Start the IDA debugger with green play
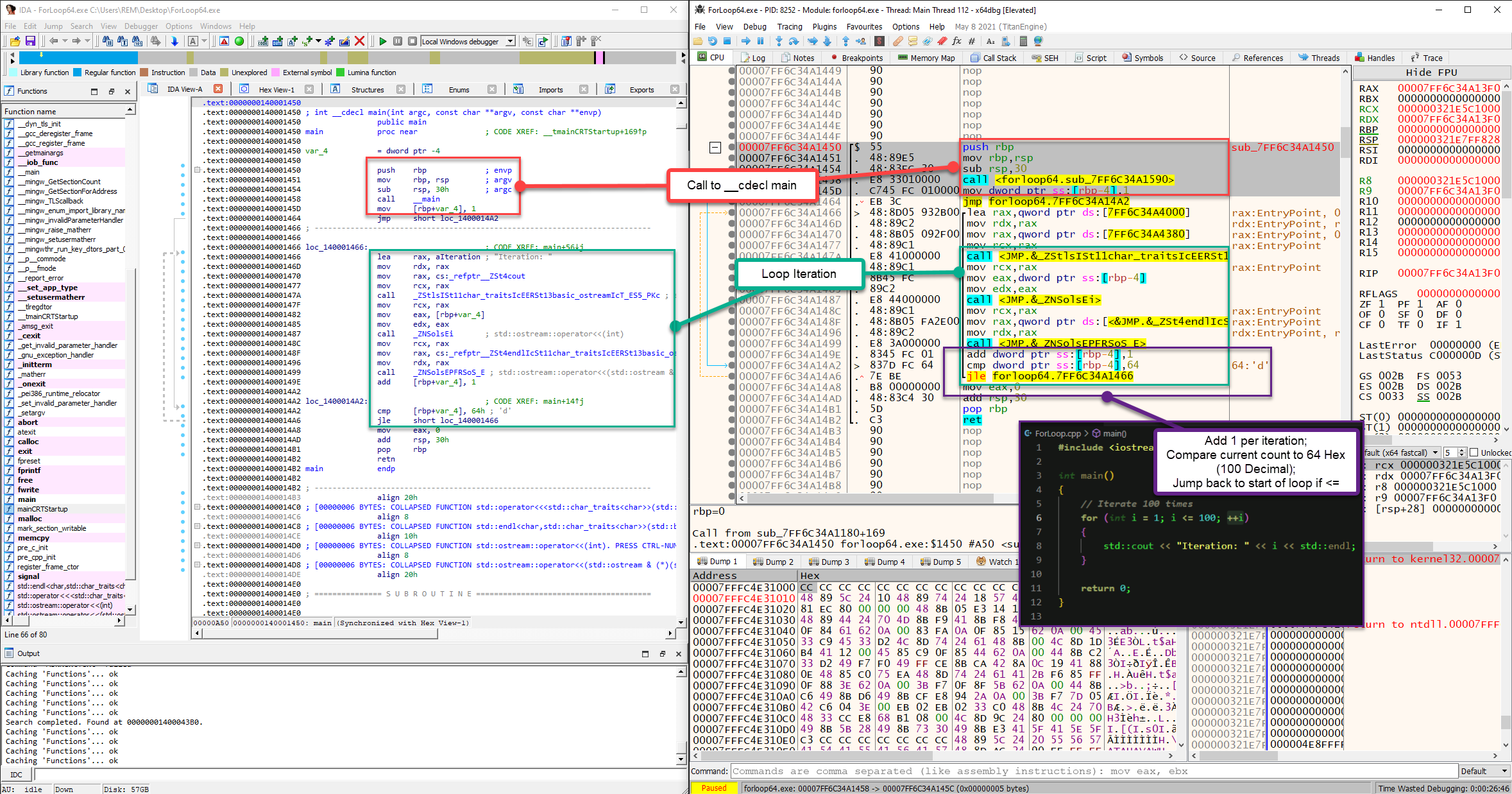 (383, 41)
